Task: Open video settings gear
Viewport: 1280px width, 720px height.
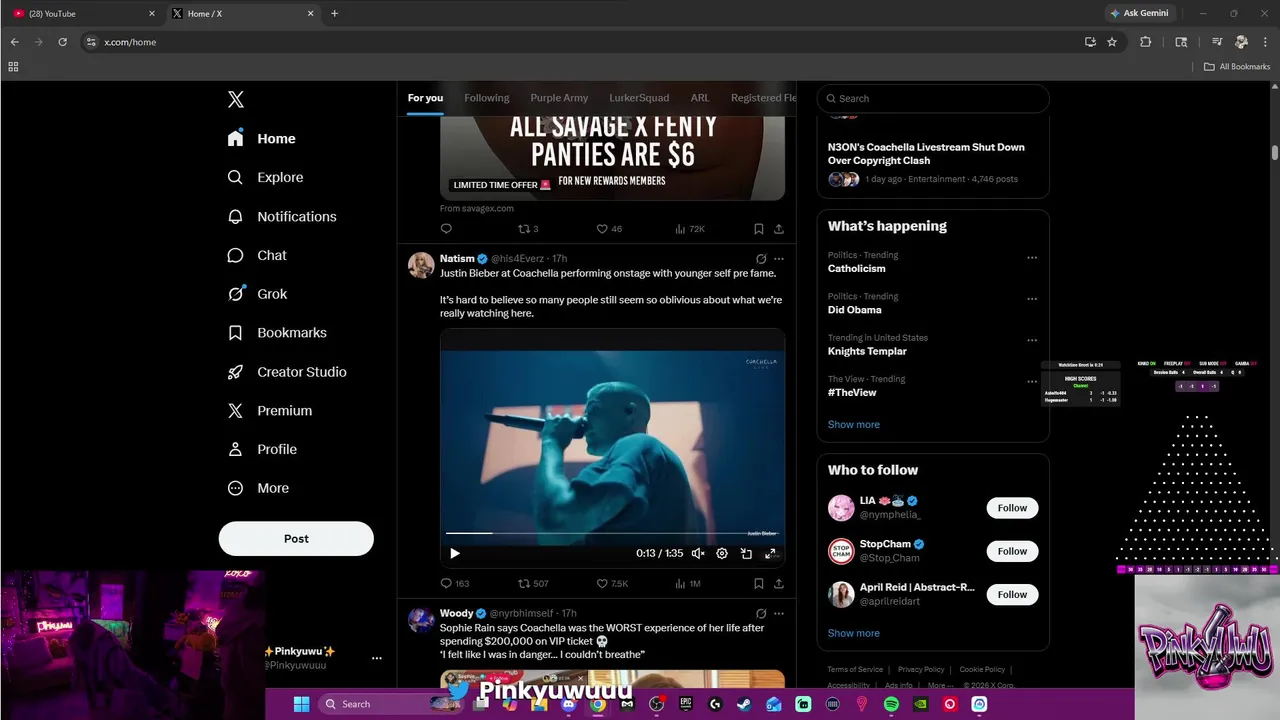Action: 722,553
